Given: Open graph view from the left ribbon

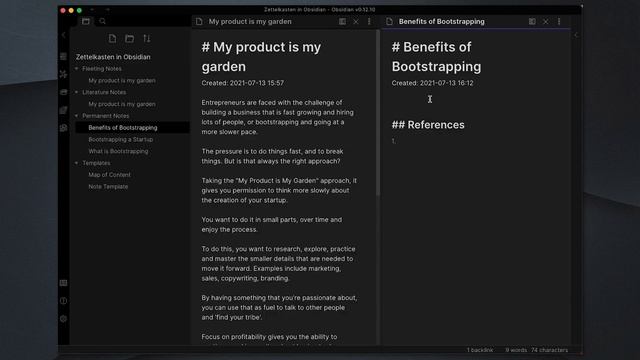Looking at the screenshot, I should click(63, 74).
